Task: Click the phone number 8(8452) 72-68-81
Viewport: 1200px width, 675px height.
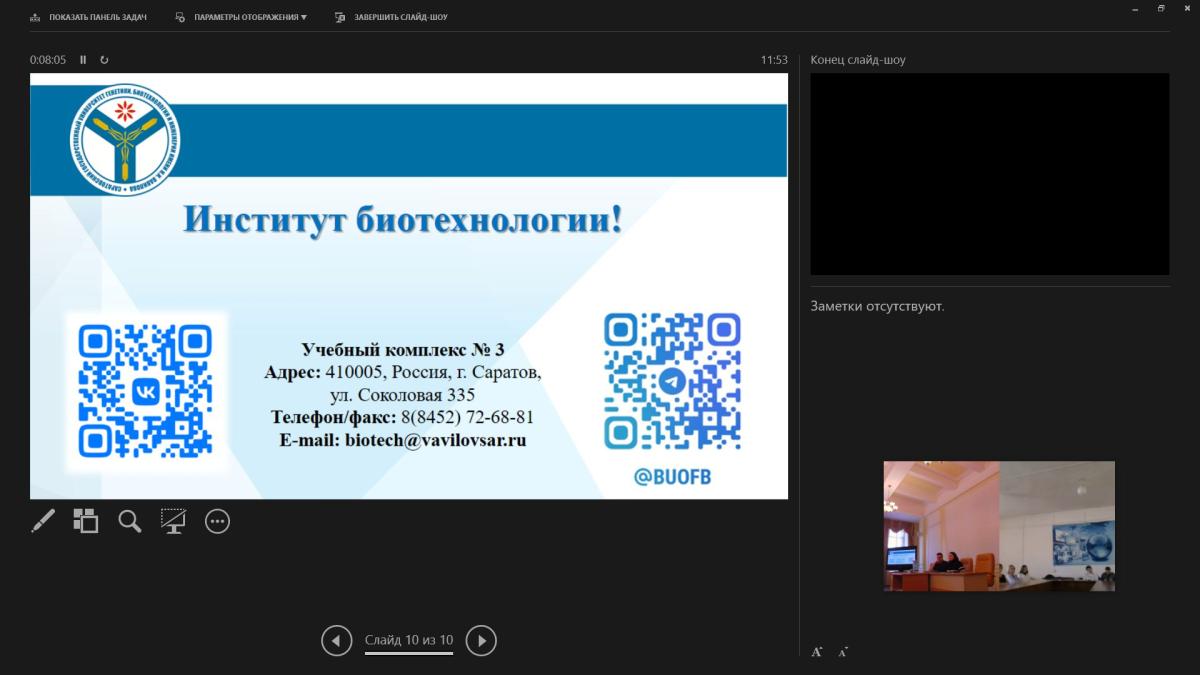Action: click(467, 417)
